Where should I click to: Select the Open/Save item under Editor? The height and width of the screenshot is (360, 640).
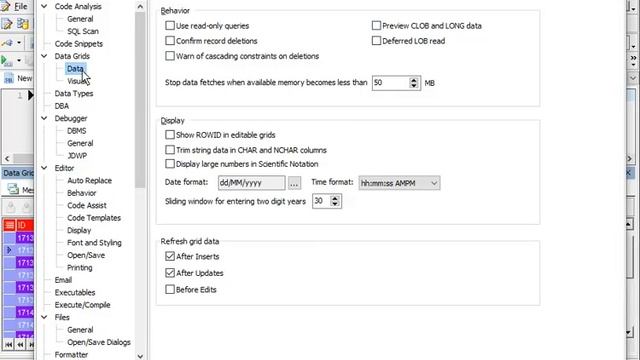click(x=86, y=255)
